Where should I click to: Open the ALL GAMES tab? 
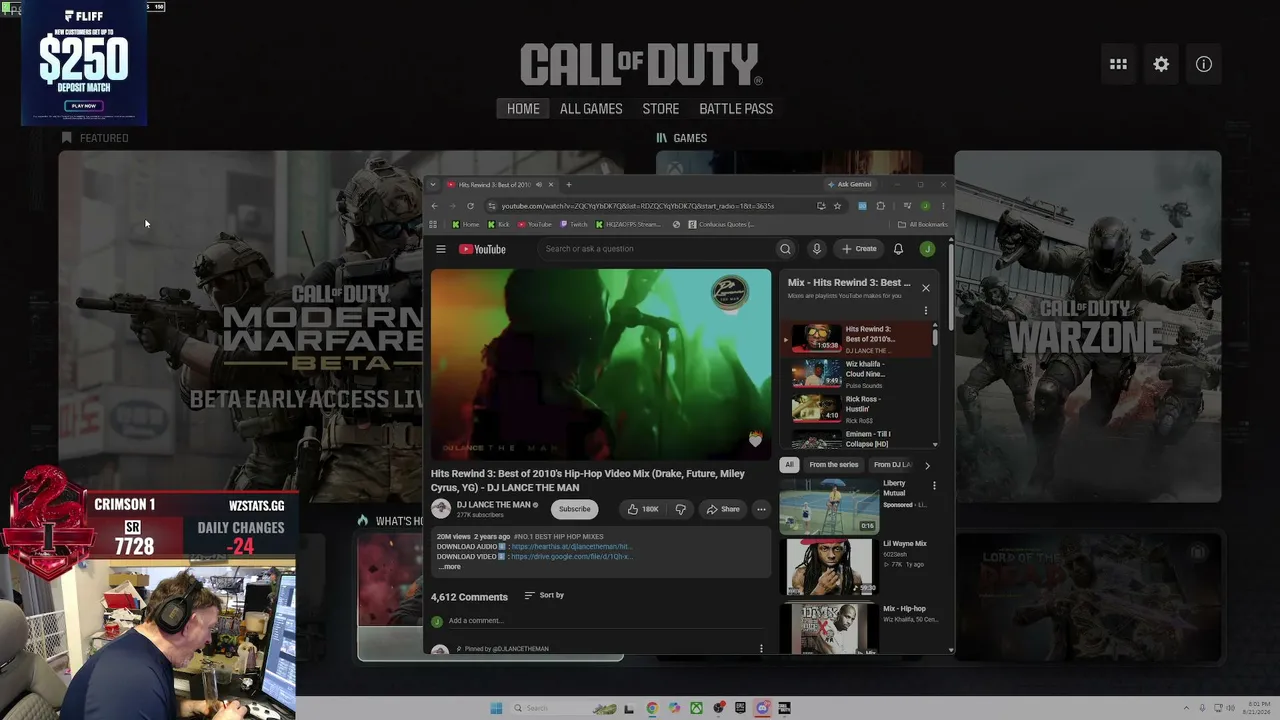click(591, 109)
